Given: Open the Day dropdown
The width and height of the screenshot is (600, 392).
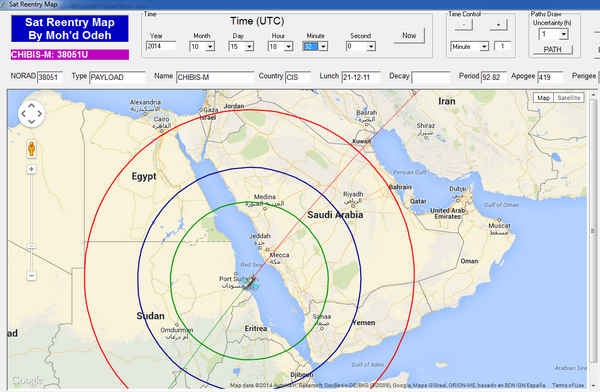Looking at the screenshot, I should (x=249, y=47).
